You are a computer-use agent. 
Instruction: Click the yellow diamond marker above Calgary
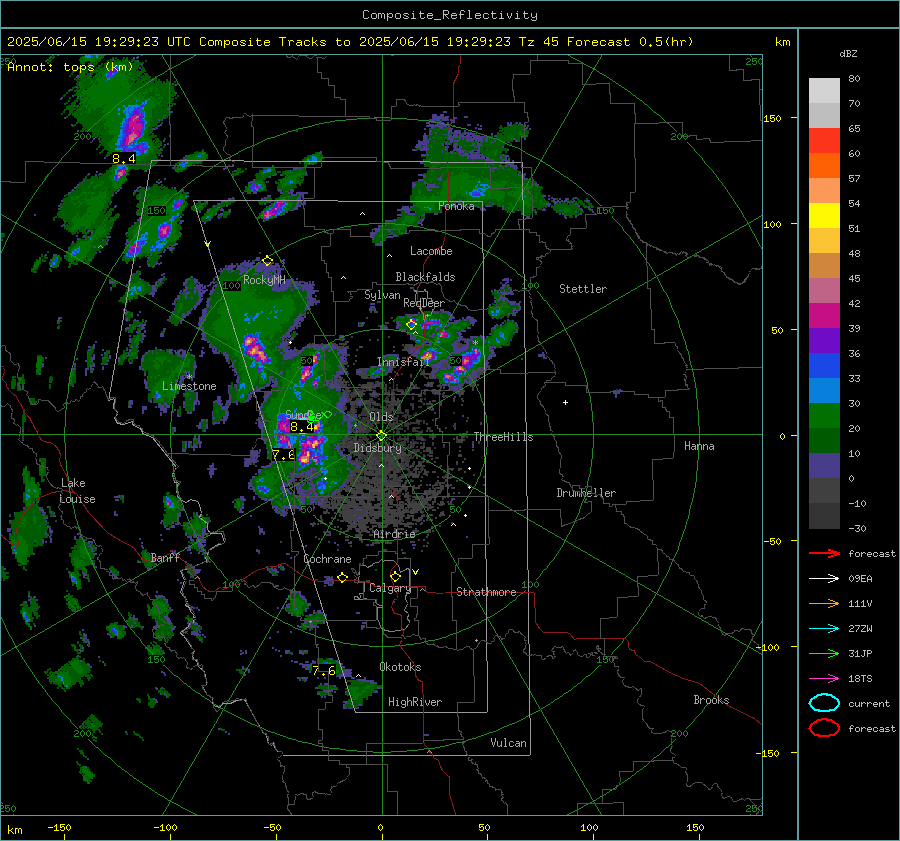tap(395, 576)
